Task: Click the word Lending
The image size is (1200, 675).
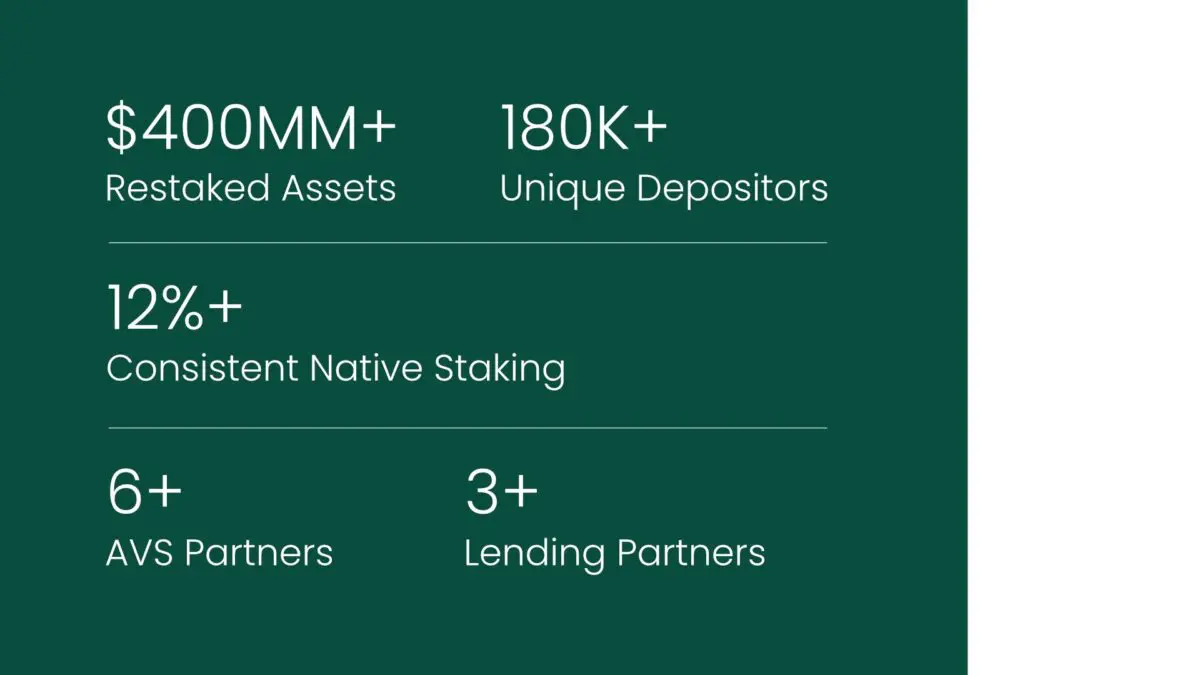Action: click(x=535, y=554)
